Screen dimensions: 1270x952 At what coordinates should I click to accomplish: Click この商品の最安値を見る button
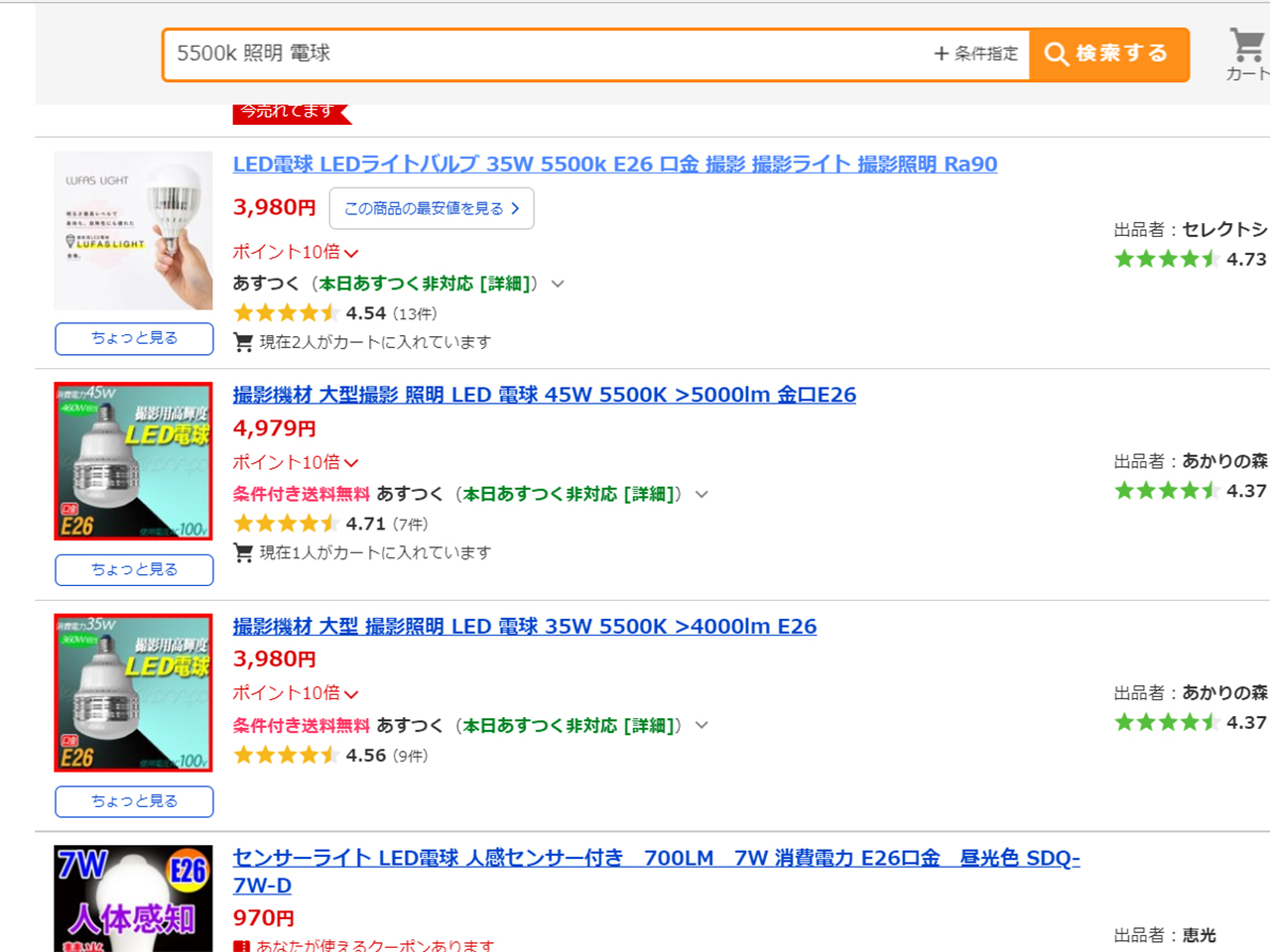pos(432,208)
